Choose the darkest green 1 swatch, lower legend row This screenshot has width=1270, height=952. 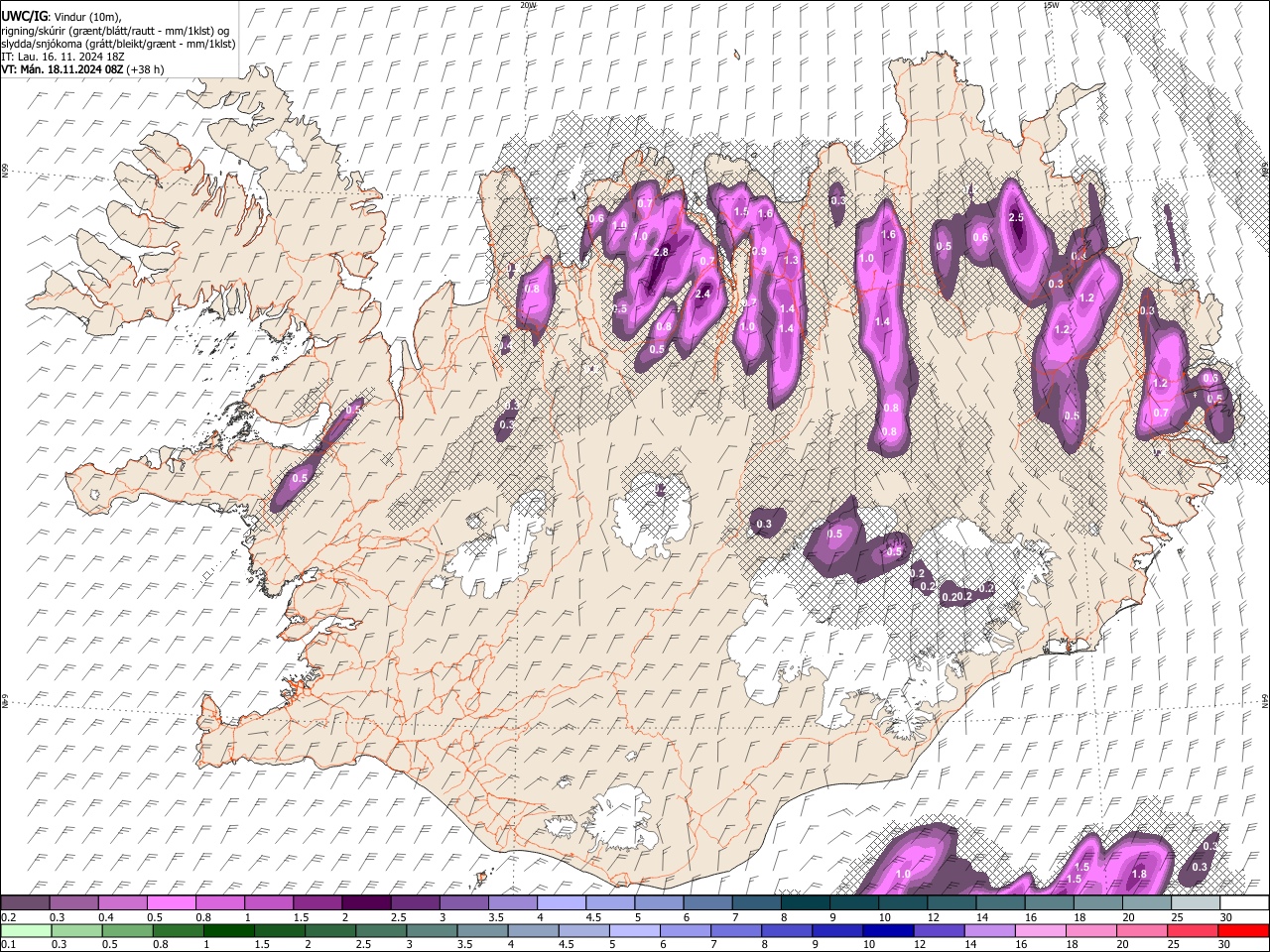pyautogui.click(x=229, y=930)
